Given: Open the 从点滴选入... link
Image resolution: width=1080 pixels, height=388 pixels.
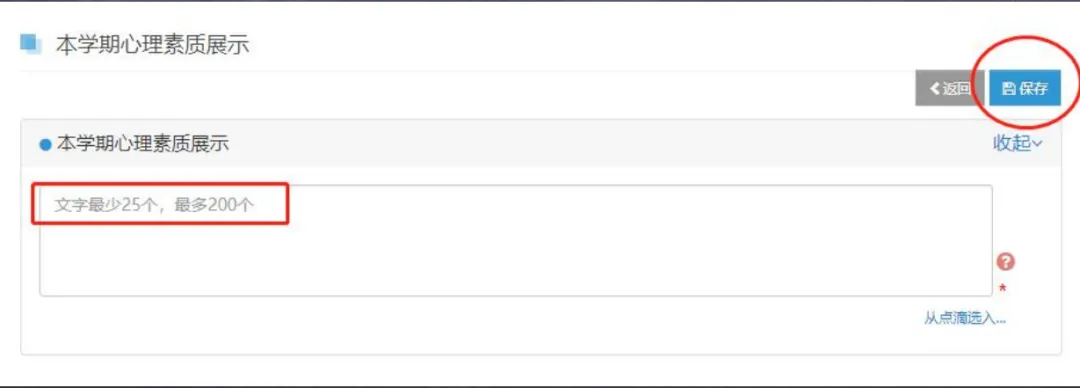Looking at the screenshot, I should coord(965,318).
